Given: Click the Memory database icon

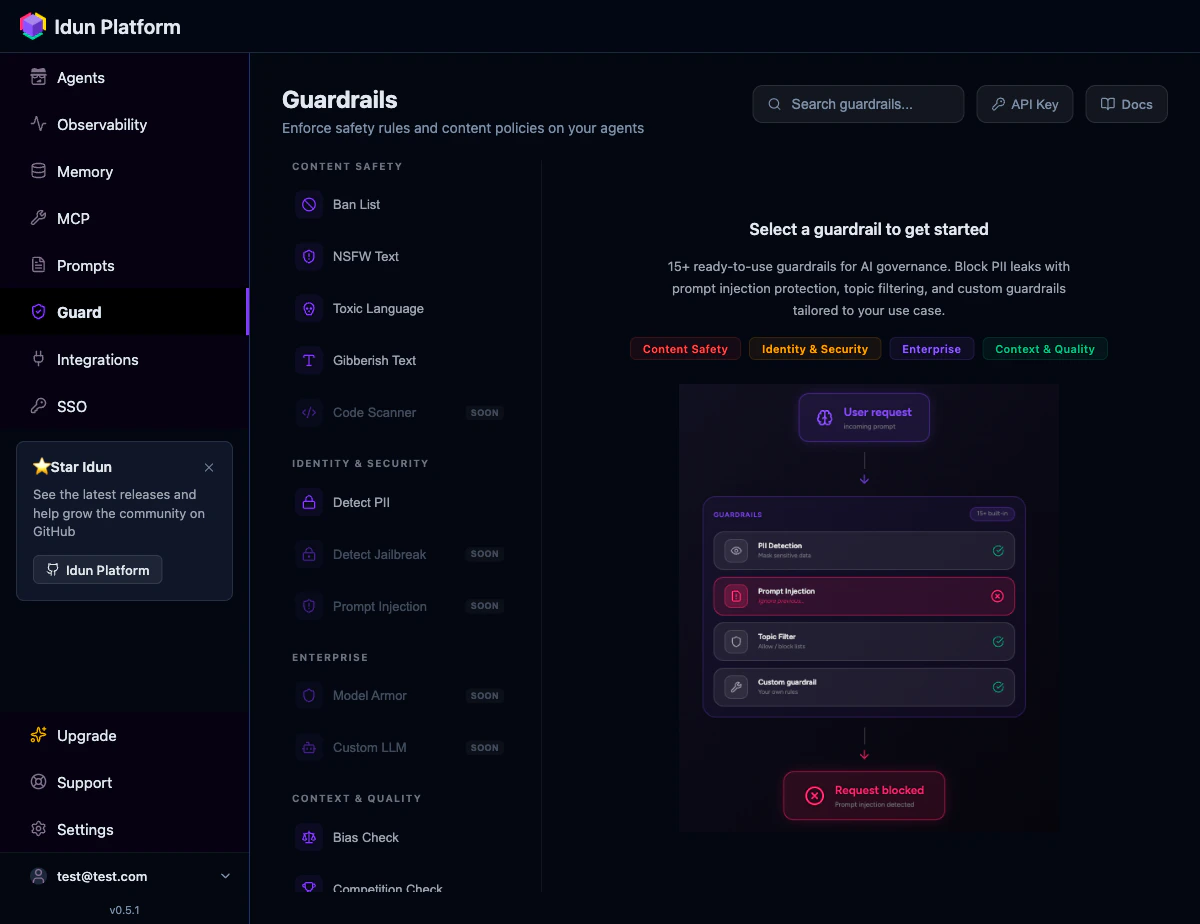Looking at the screenshot, I should tap(39, 171).
